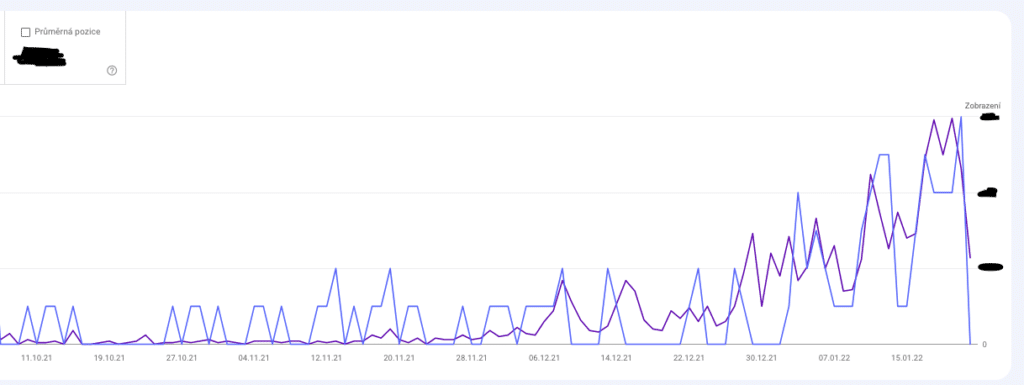Select the 15.01.22 date label
The image size is (1024, 385).
(908, 358)
